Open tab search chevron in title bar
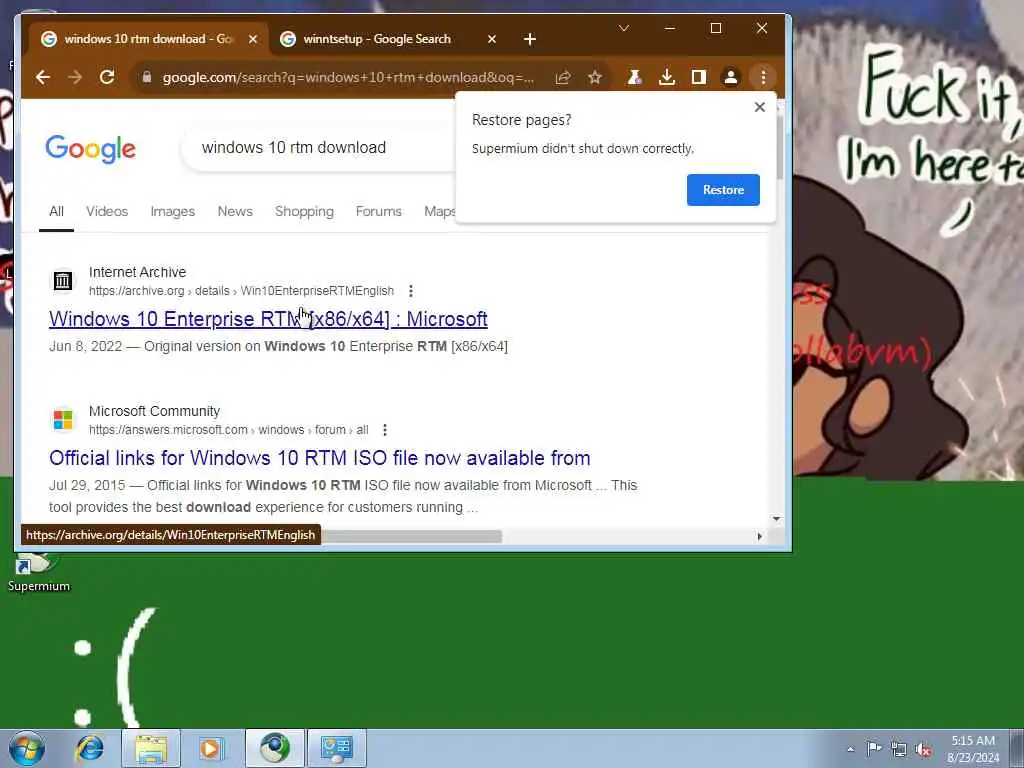The width and height of the screenshot is (1024, 768). click(624, 28)
